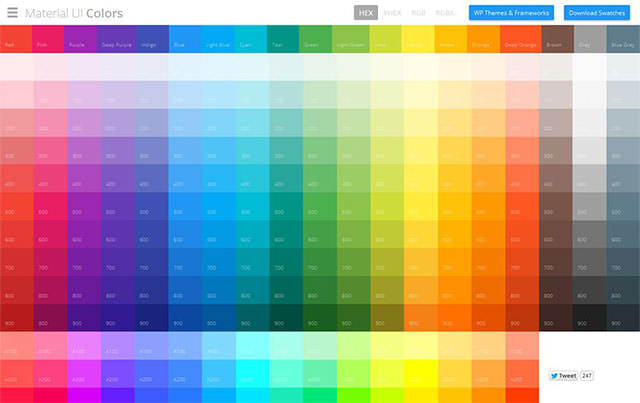The height and width of the screenshot is (403, 640).
Task: Open WP Themes & Frameworks
Action: point(511,13)
